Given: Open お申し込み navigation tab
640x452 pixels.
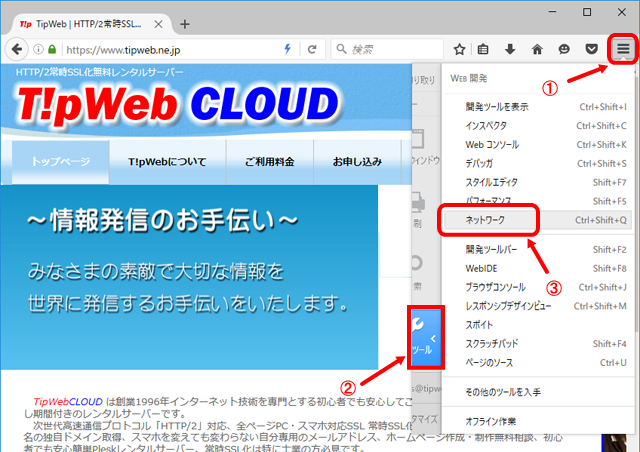Looking at the screenshot, I should 357,162.
